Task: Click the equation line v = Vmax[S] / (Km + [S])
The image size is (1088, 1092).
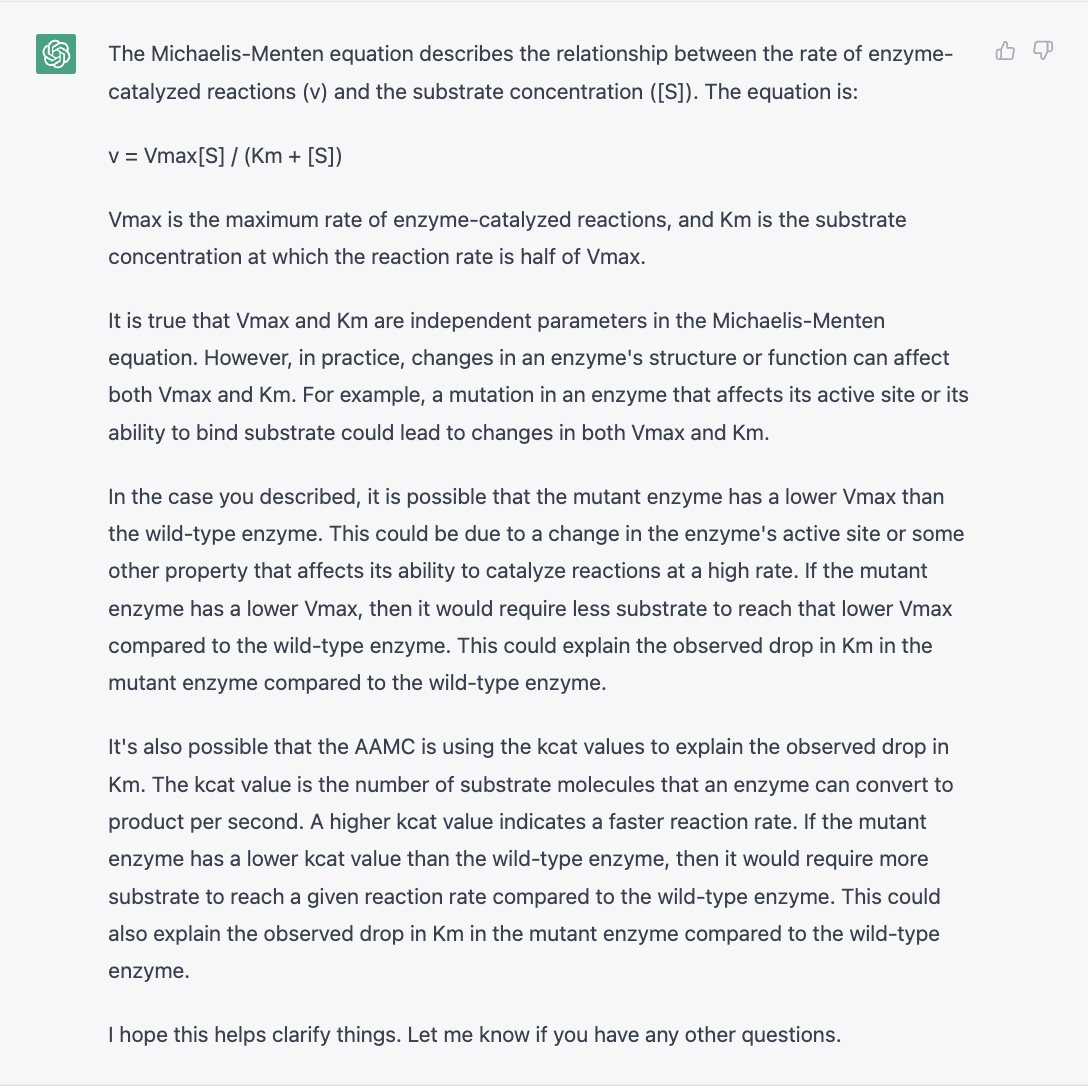Action: tap(225, 155)
